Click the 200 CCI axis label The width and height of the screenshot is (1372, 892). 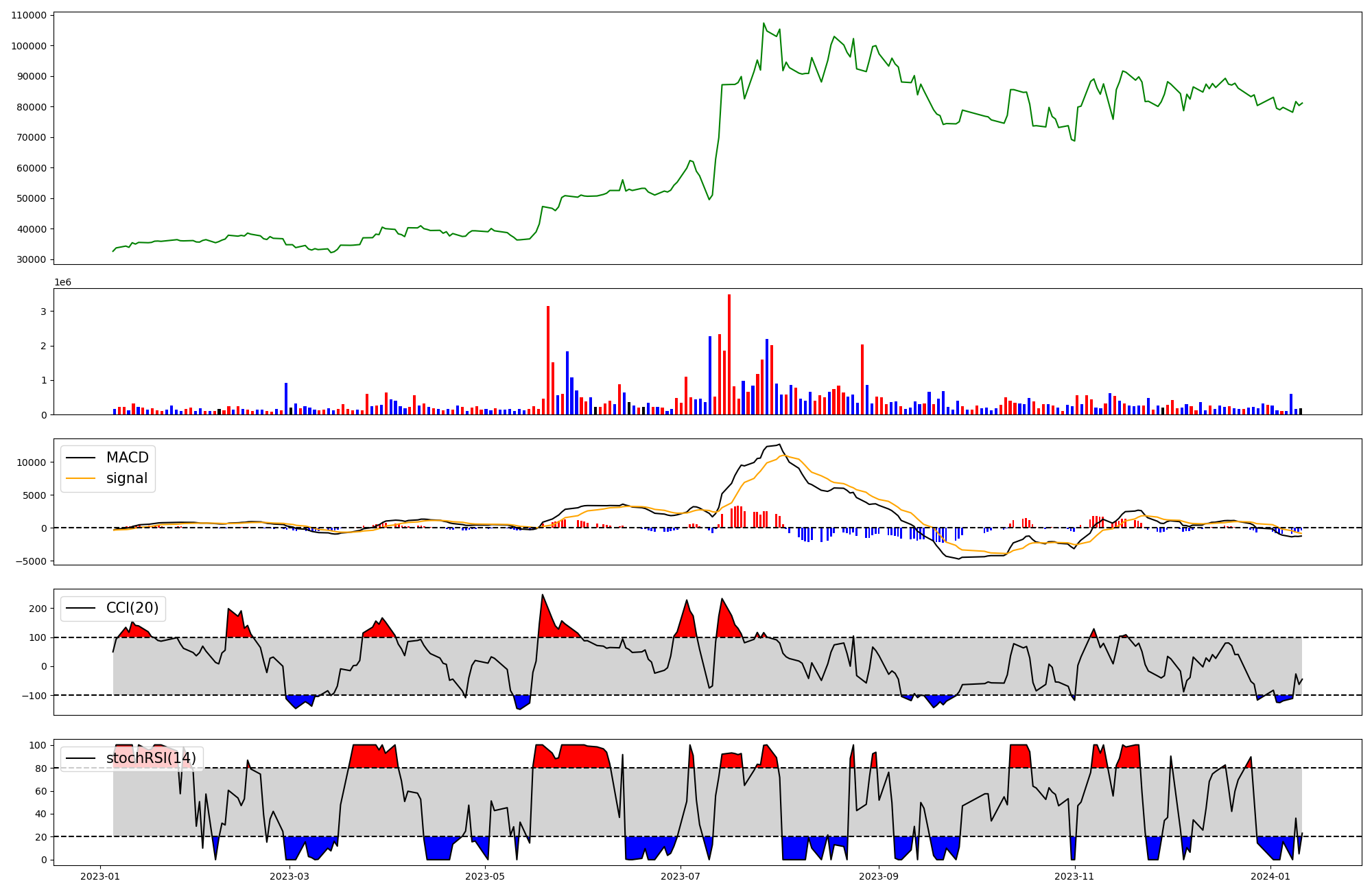tap(38, 609)
